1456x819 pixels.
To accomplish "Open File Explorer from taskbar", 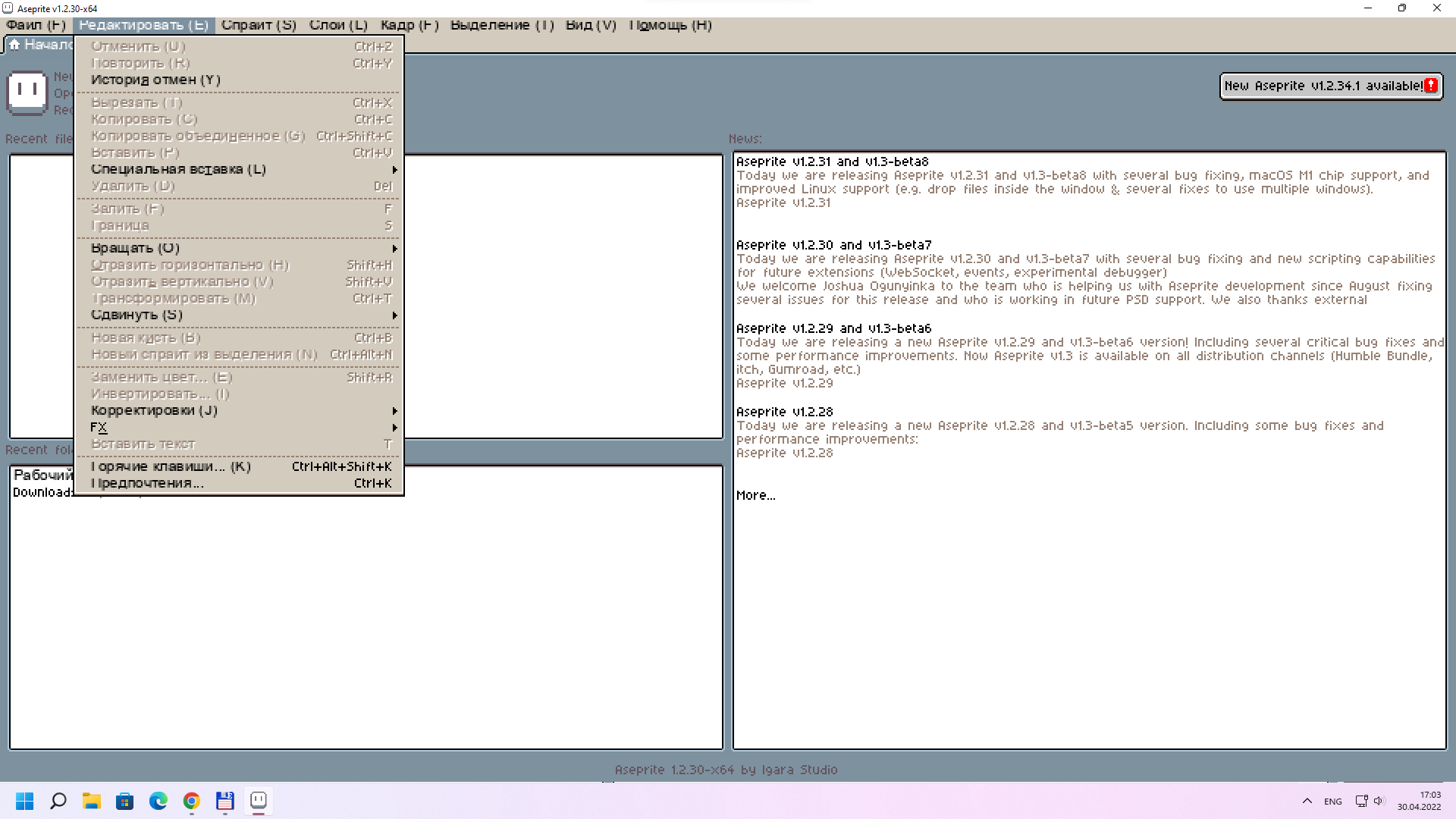I will [x=92, y=801].
